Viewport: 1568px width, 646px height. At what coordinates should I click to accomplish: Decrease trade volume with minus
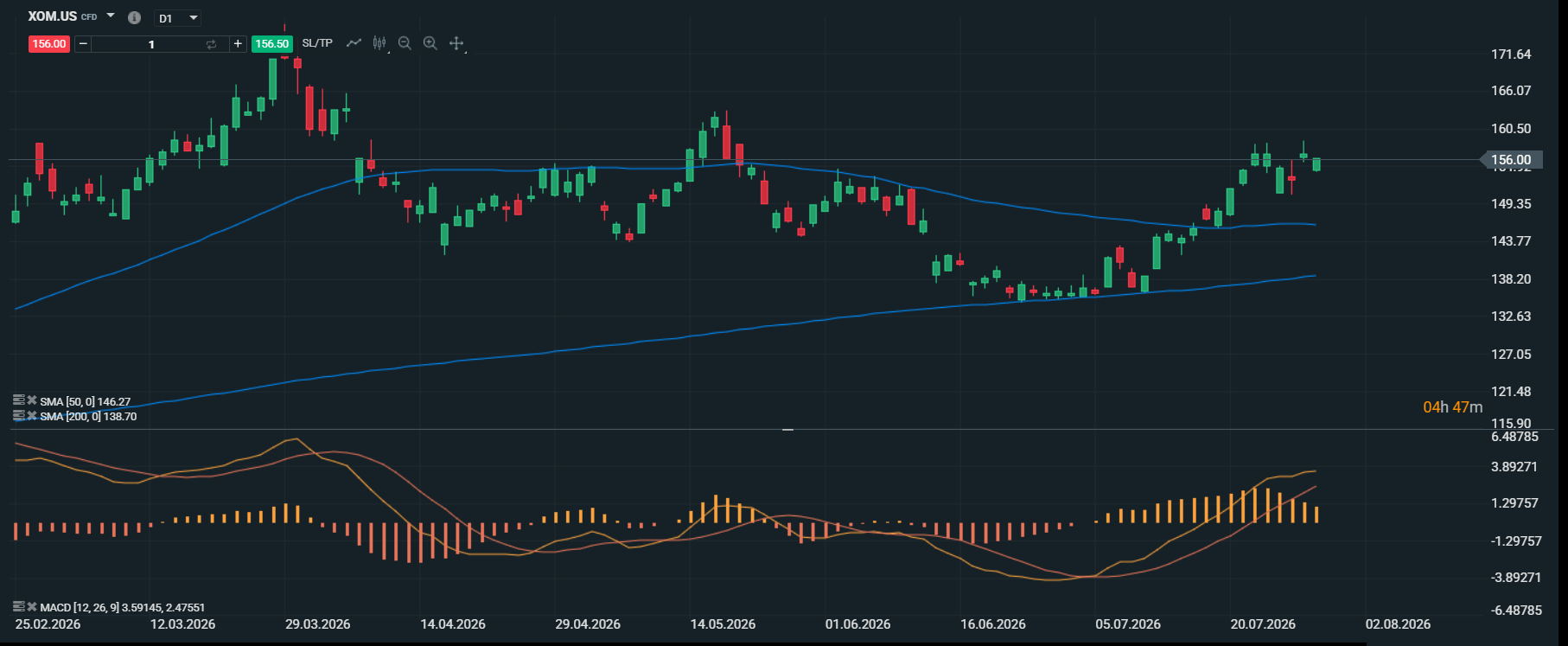(x=83, y=44)
